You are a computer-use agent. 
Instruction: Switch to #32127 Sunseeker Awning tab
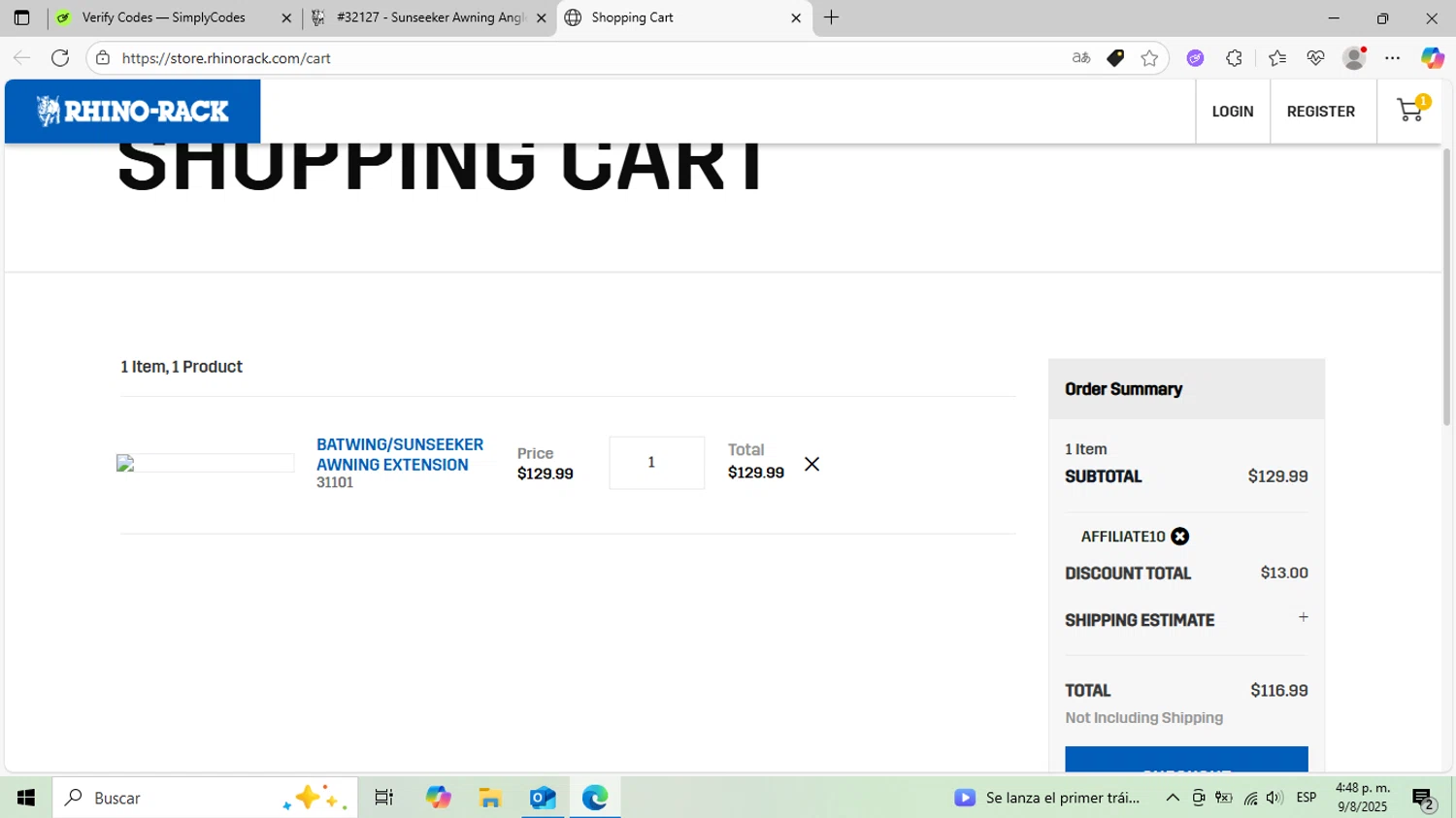pos(430,17)
